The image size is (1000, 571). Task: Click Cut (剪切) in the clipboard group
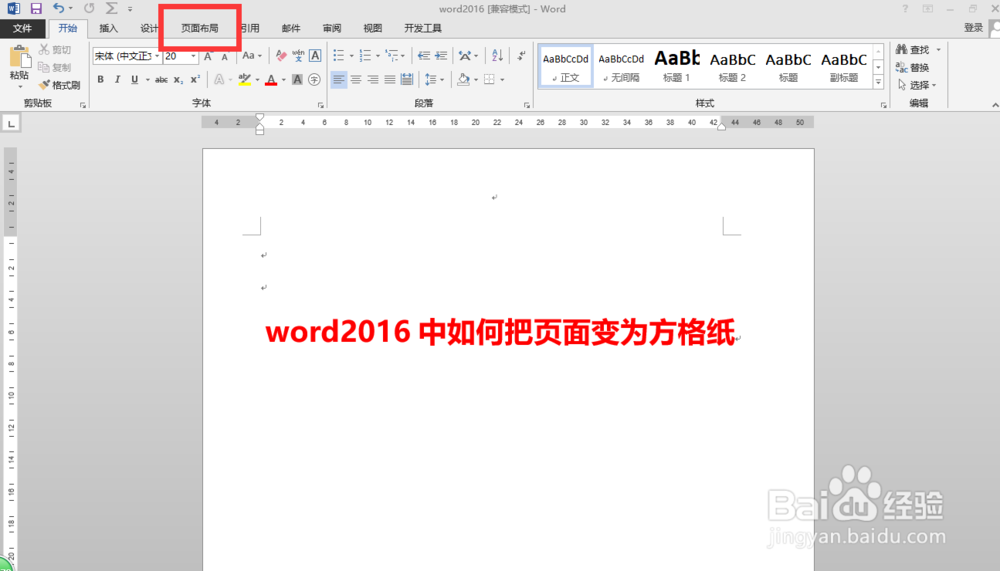click(x=55, y=50)
